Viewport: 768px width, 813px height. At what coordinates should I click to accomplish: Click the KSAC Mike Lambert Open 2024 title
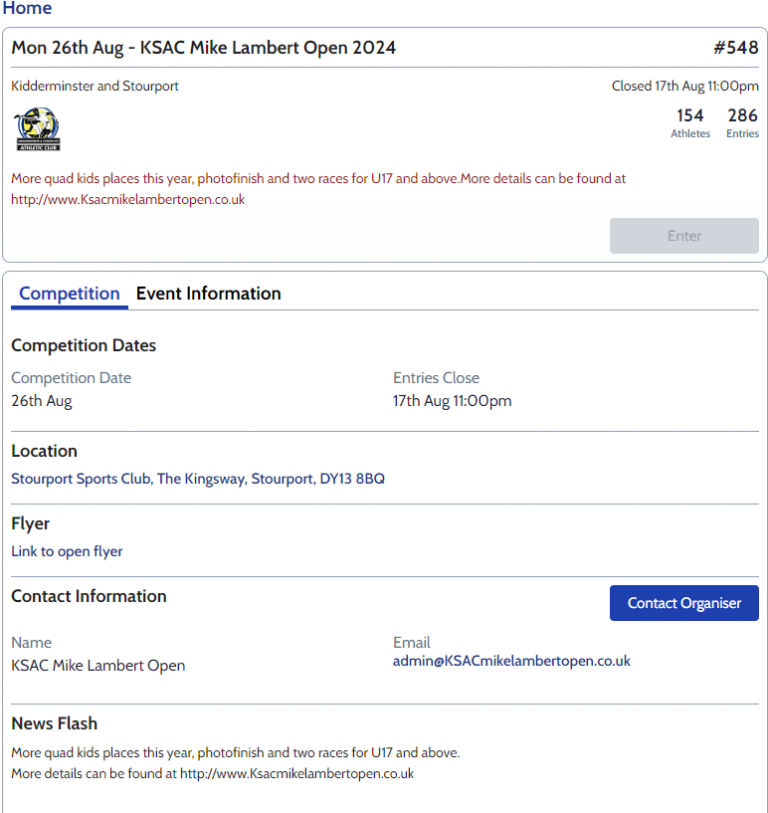pos(204,48)
